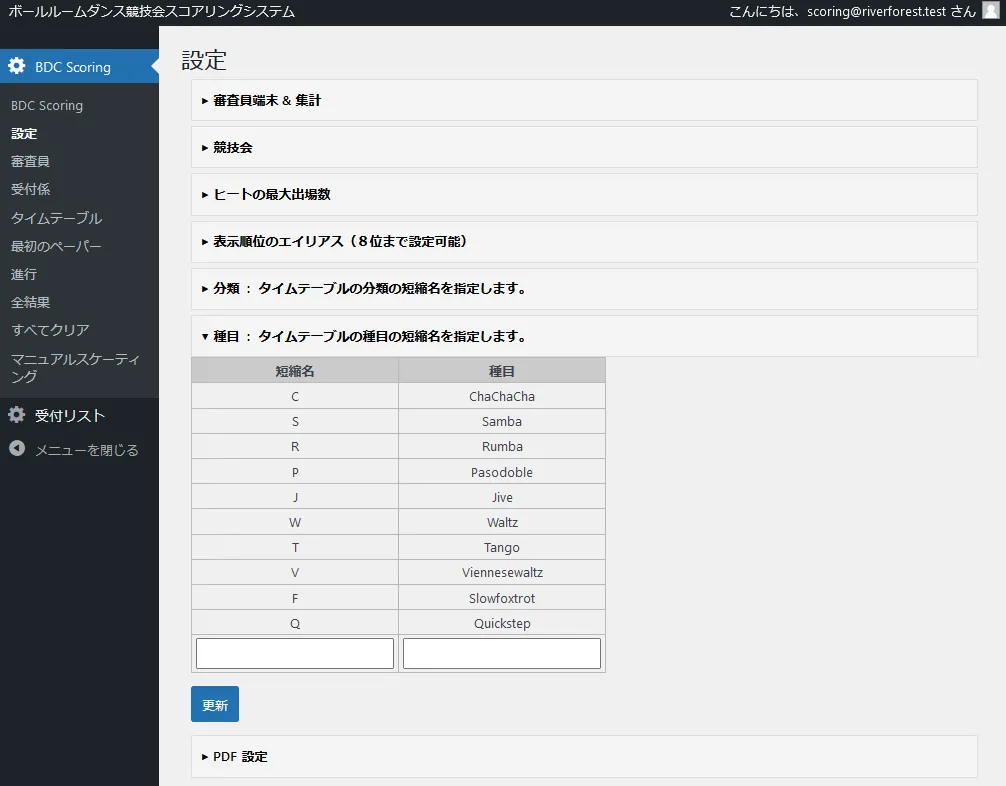Viewport: 1006px width, 786px height.
Task: Open マニュアルスケーティング in the sidebar
Action: point(74,367)
